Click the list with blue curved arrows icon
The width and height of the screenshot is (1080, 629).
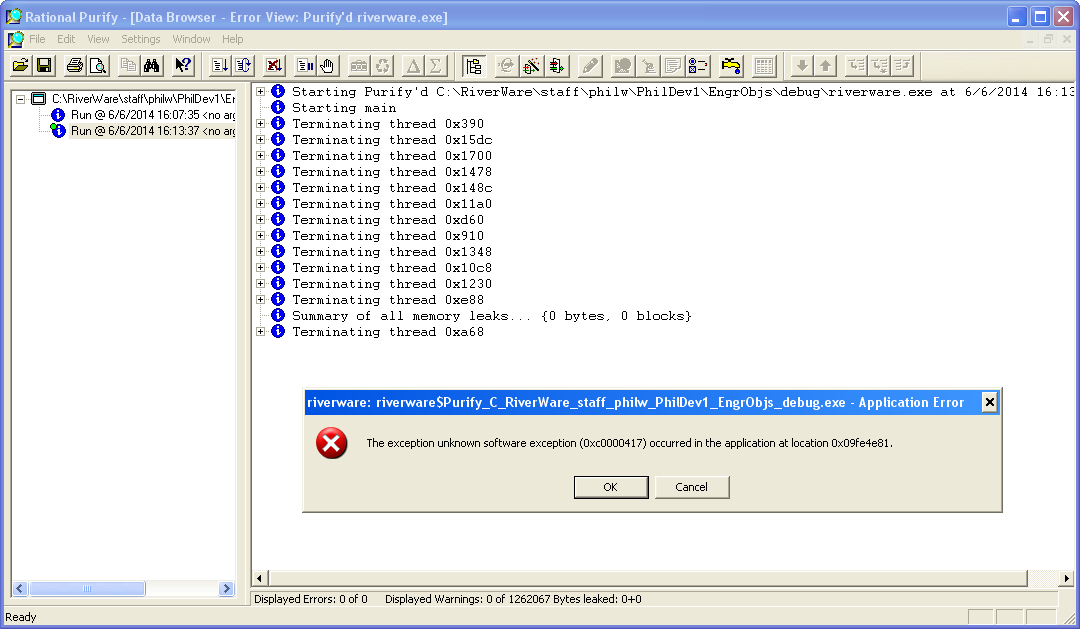click(x=243, y=65)
